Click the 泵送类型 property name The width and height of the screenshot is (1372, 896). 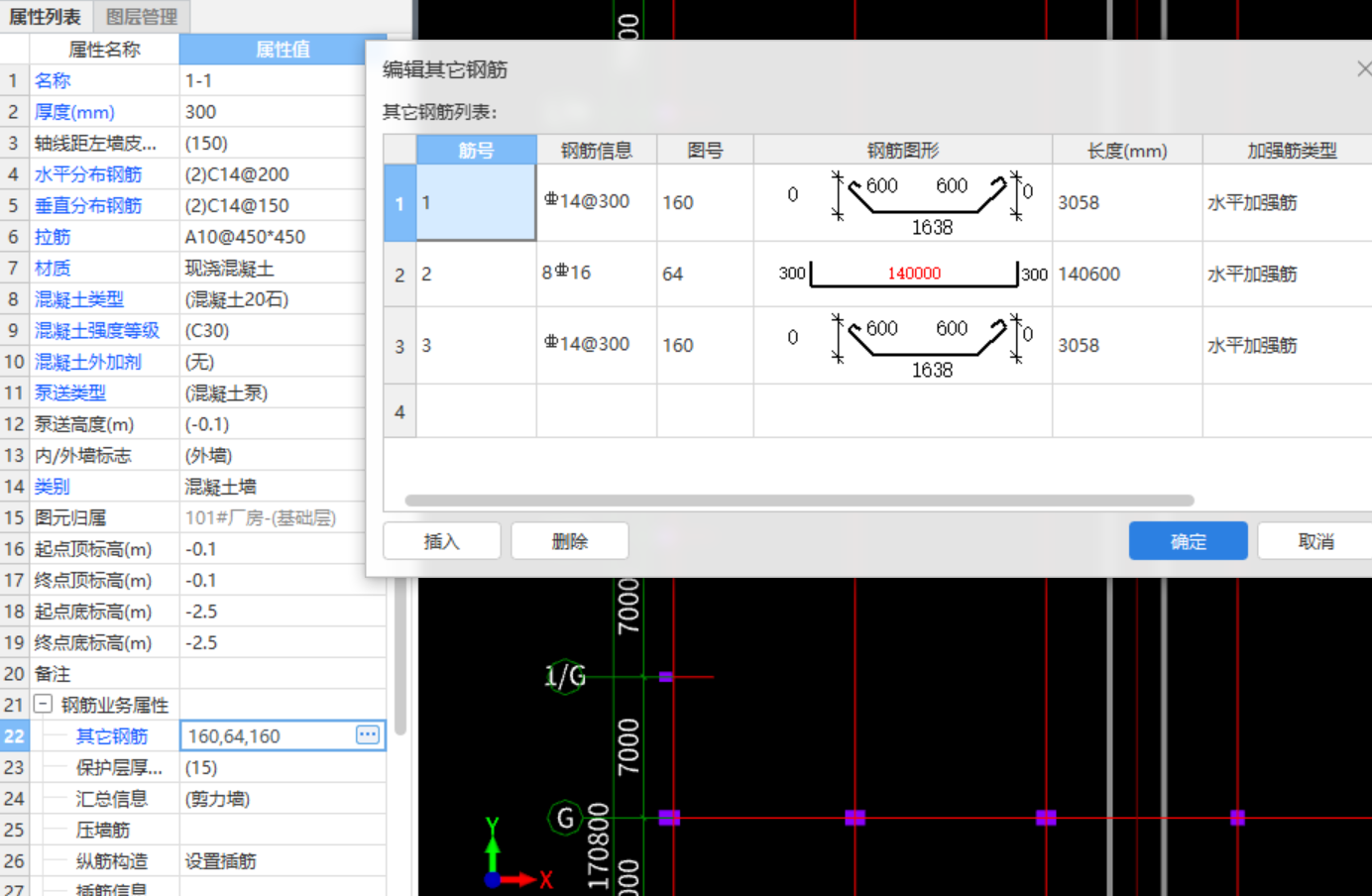pyautogui.click(x=70, y=392)
